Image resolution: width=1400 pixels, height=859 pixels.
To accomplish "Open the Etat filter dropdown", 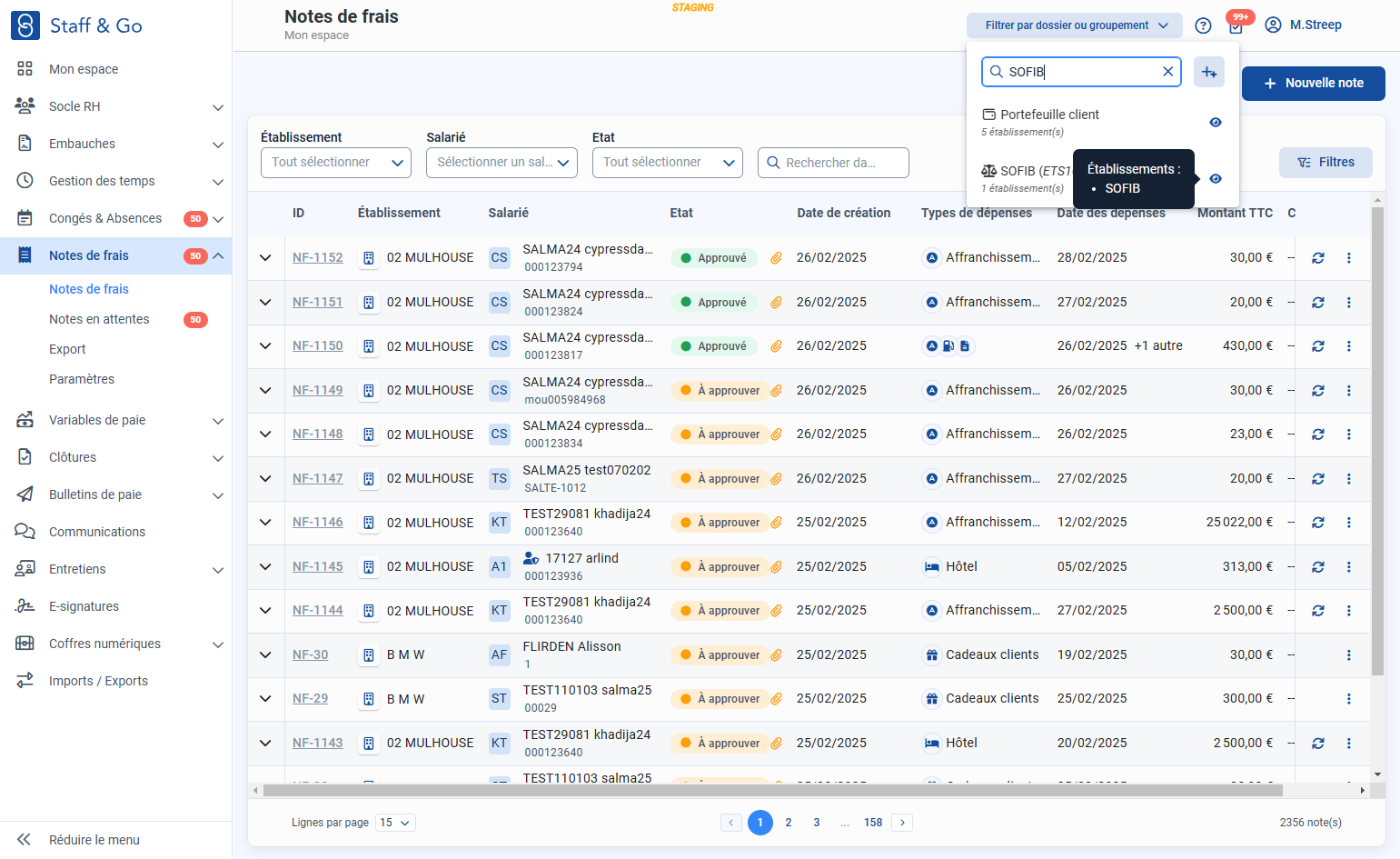I will [668, 163].
